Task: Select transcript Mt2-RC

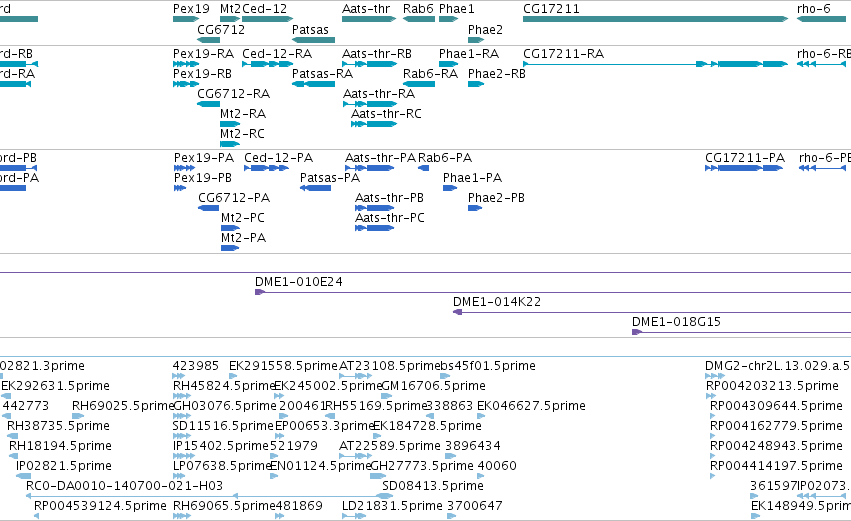Action: [x=230, y=144]
